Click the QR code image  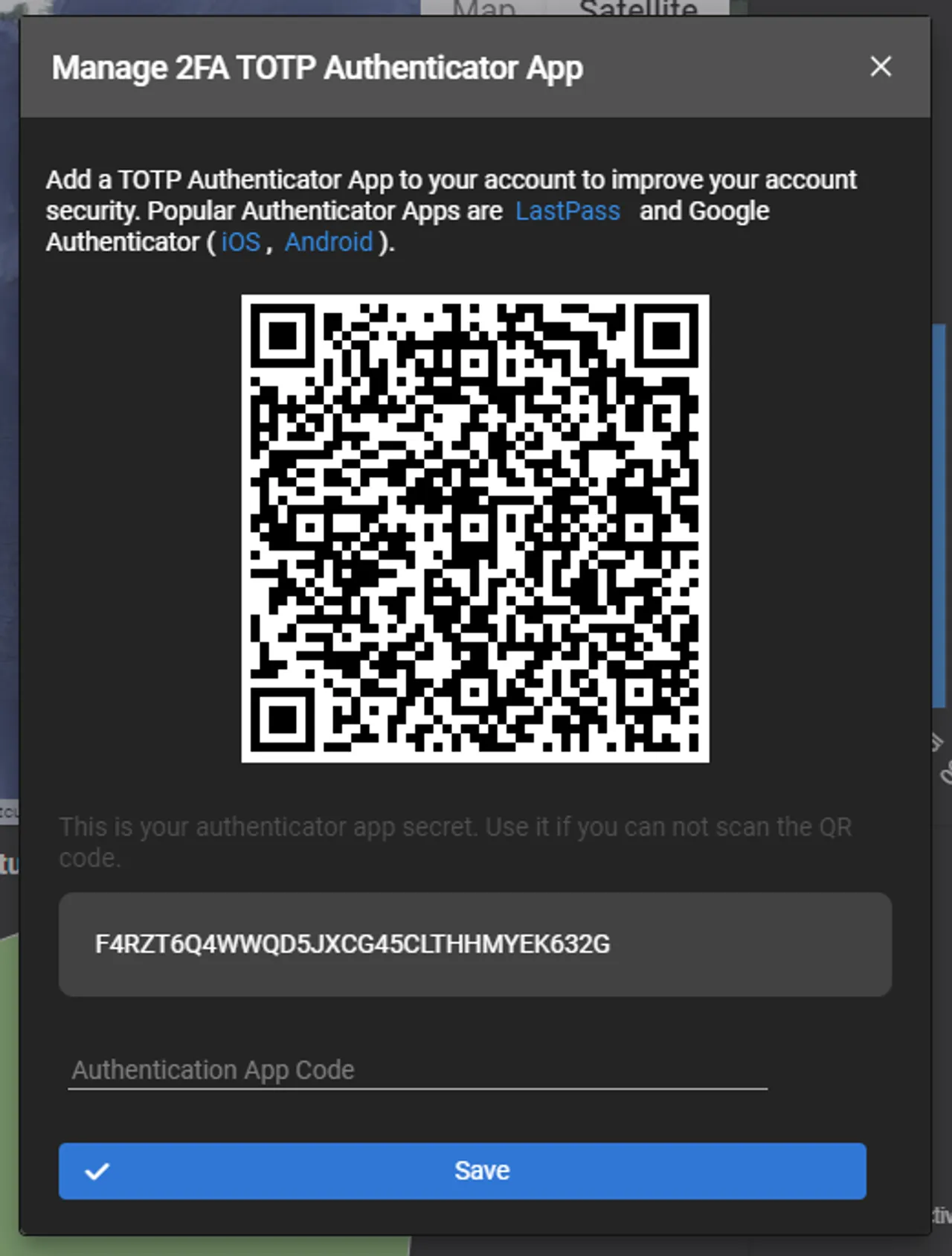475,528
